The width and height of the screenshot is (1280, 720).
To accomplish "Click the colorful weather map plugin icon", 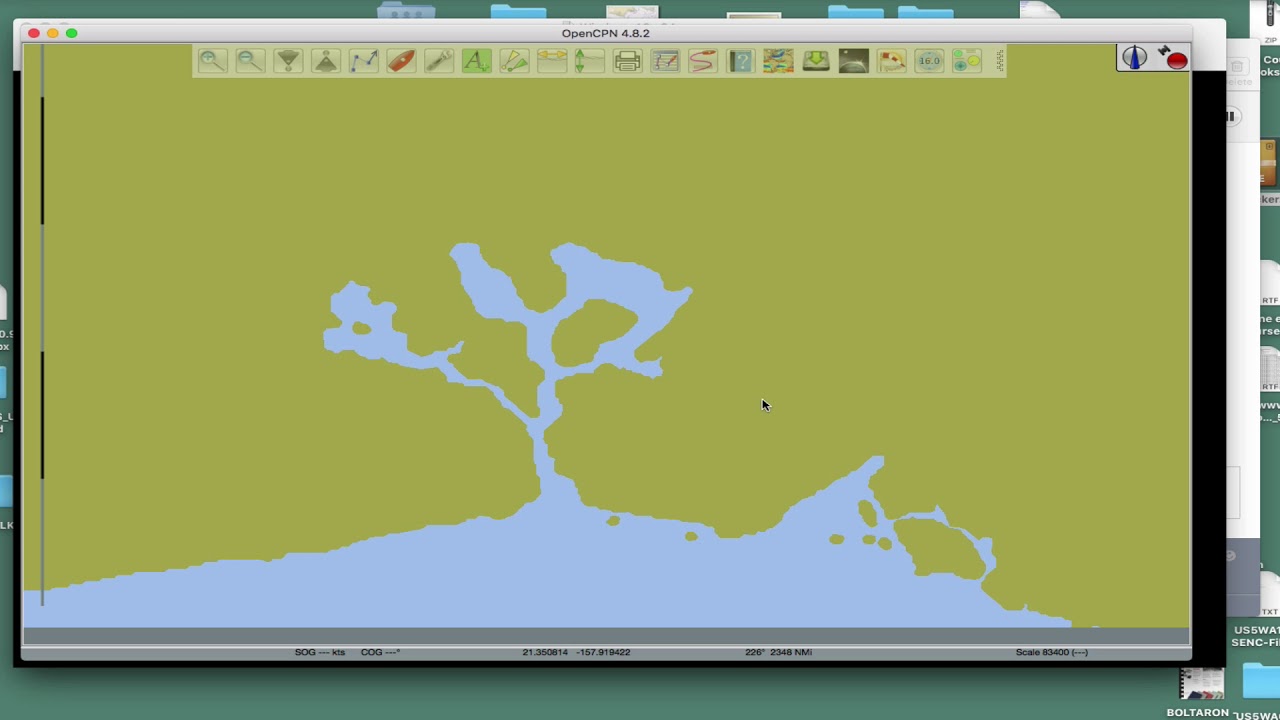I will (x=778, y=61).
